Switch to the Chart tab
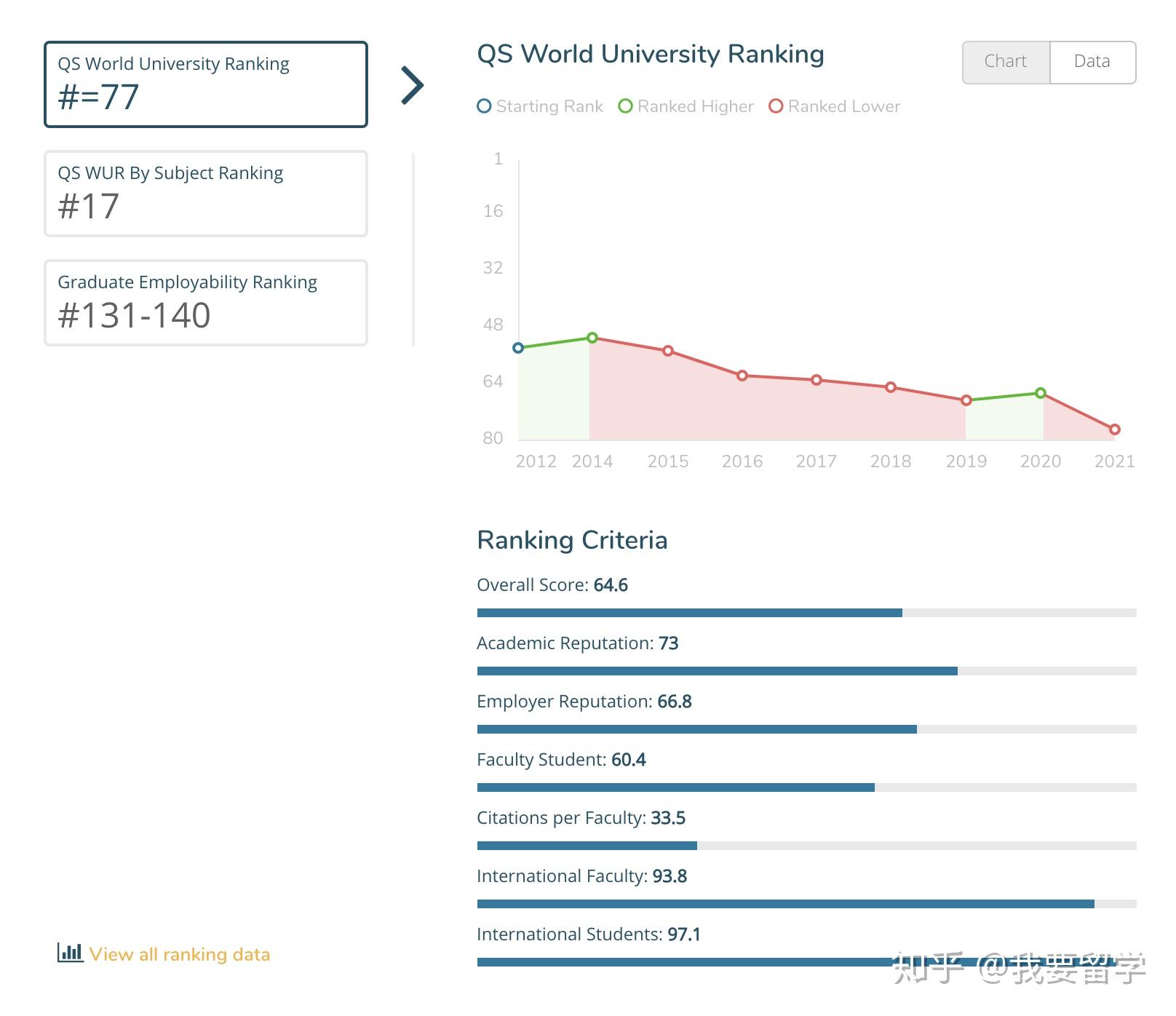The image size is (1176, 1016). (x=1006, y=62)
